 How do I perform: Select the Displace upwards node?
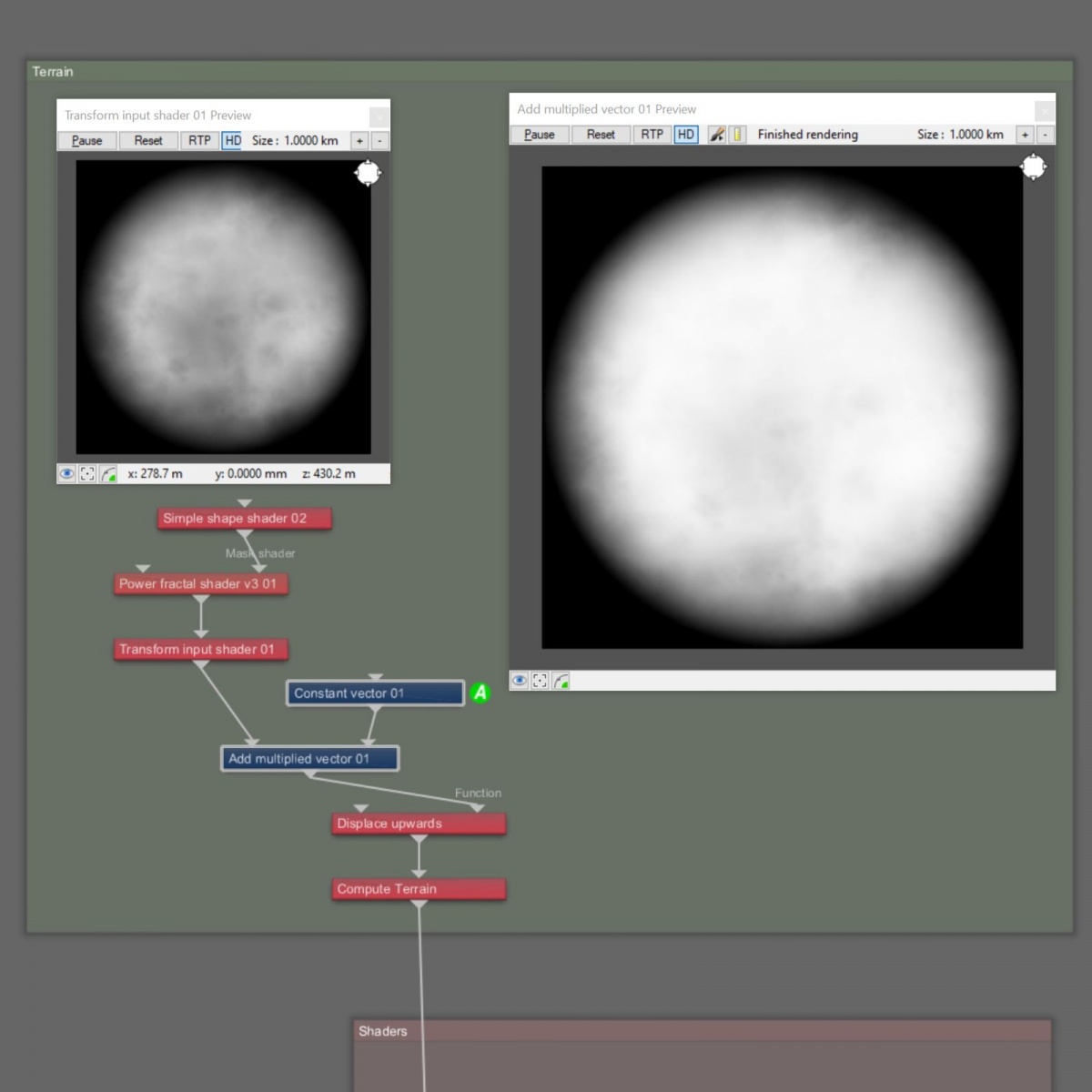click(x=418, y=824)
